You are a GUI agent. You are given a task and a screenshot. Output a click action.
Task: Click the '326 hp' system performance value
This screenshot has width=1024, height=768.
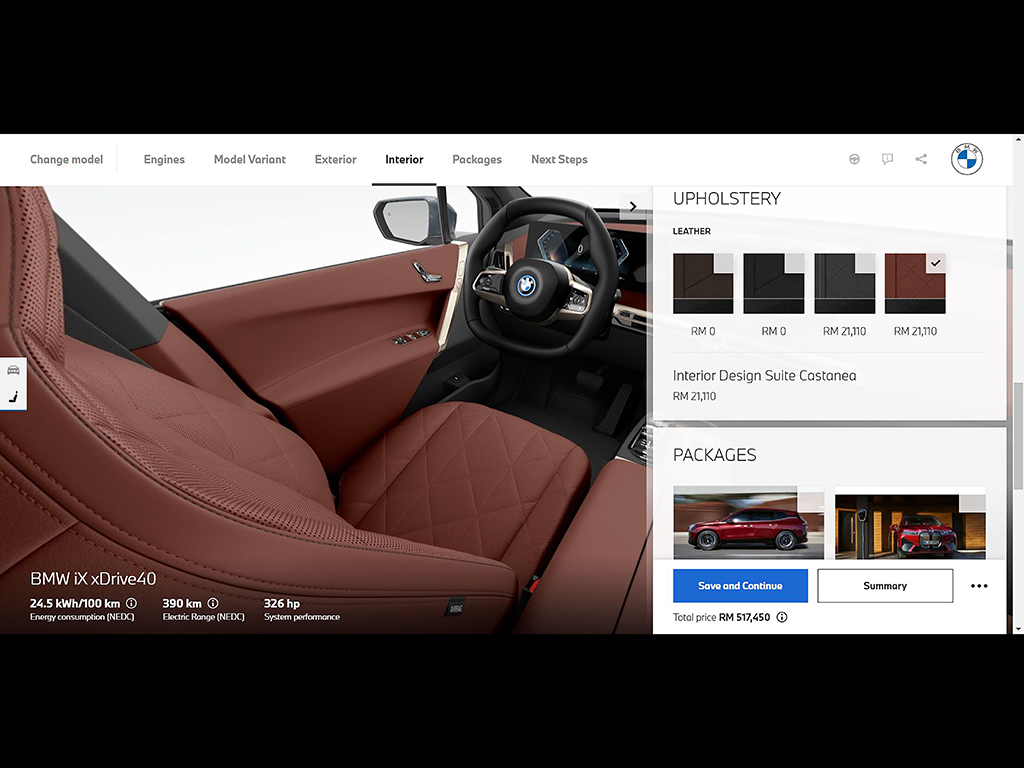282,603
